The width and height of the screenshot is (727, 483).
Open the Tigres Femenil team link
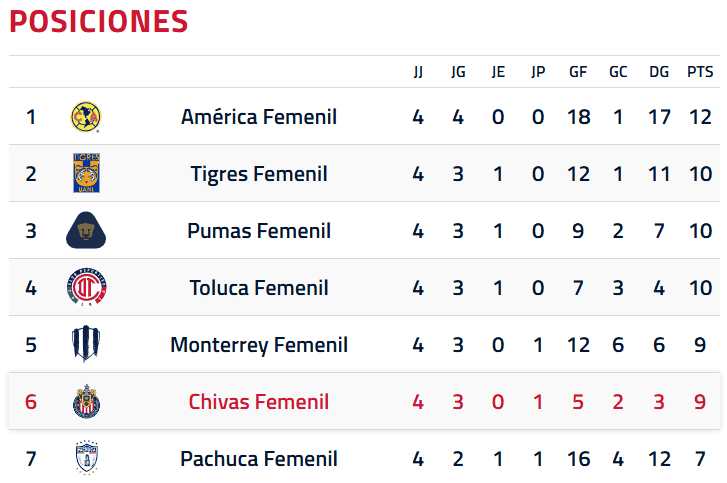259,174
